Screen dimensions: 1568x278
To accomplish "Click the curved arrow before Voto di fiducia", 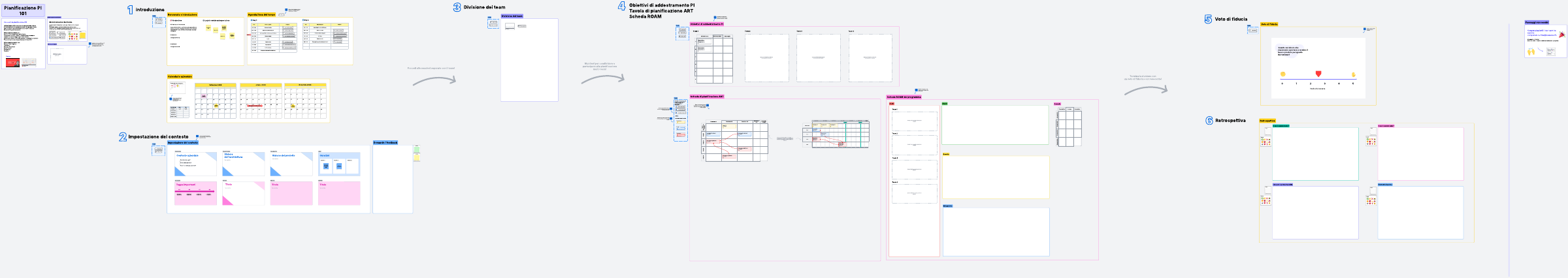I will 1145,90.
